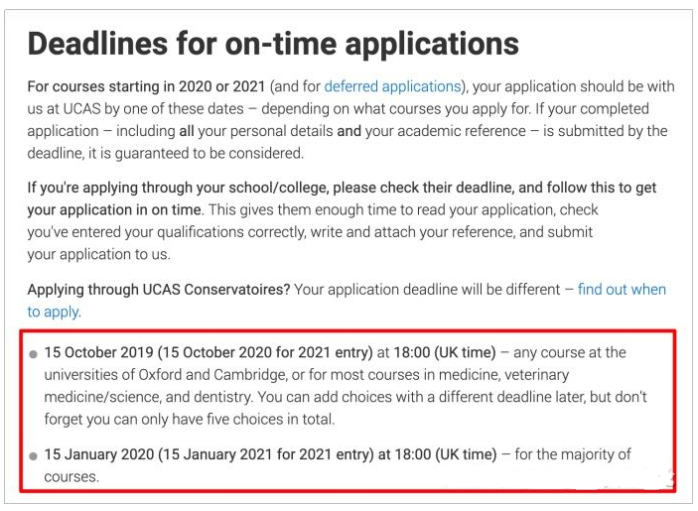Click the bullet next to 15 October 2019

point(33,354)
